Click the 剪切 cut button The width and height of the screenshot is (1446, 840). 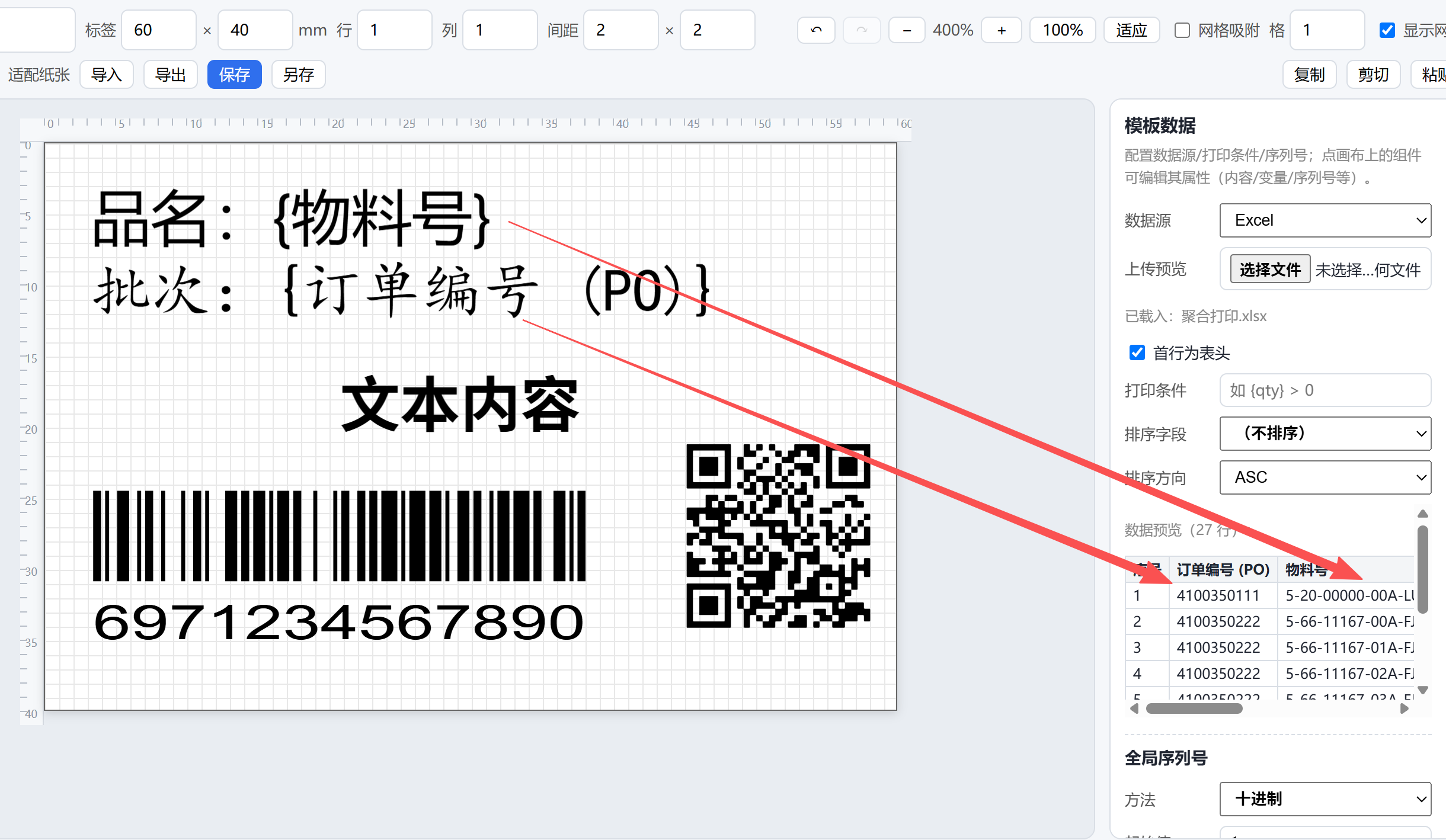1374,75
